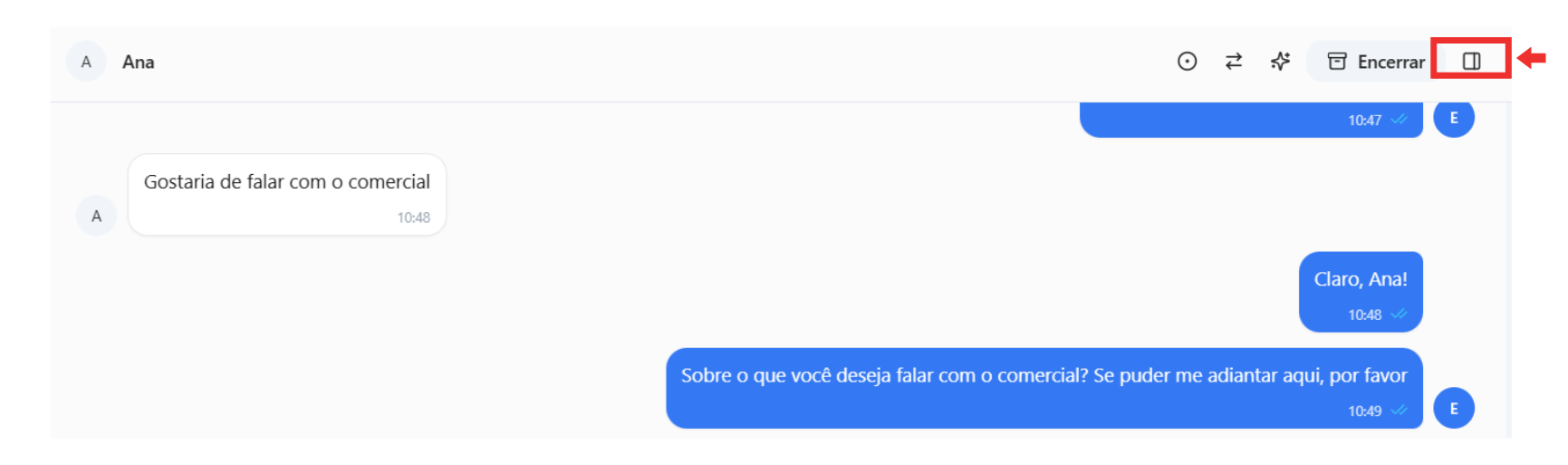The width and height of the screenshot is (1568, 465).
Task: Click Ana's avatar in the header
Action: click(86, 62)
